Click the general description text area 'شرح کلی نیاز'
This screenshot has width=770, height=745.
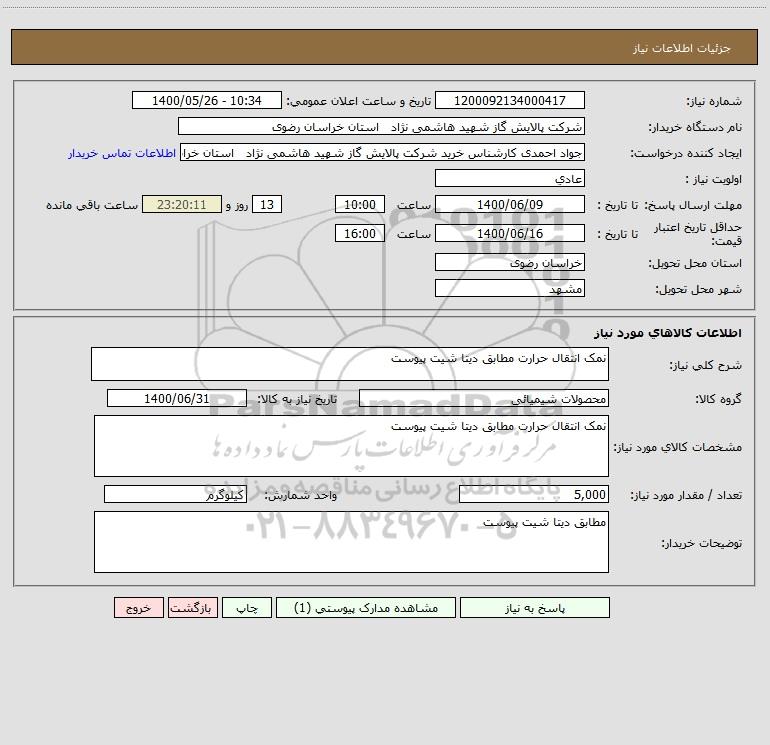(x=350, y=364)
